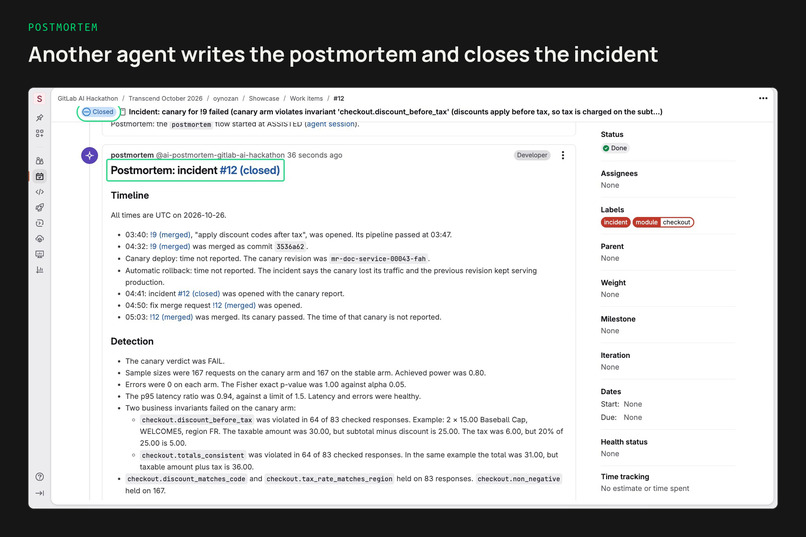Click the postmortem author name
The height and width of the screenshot is (537, 806).
132,155
